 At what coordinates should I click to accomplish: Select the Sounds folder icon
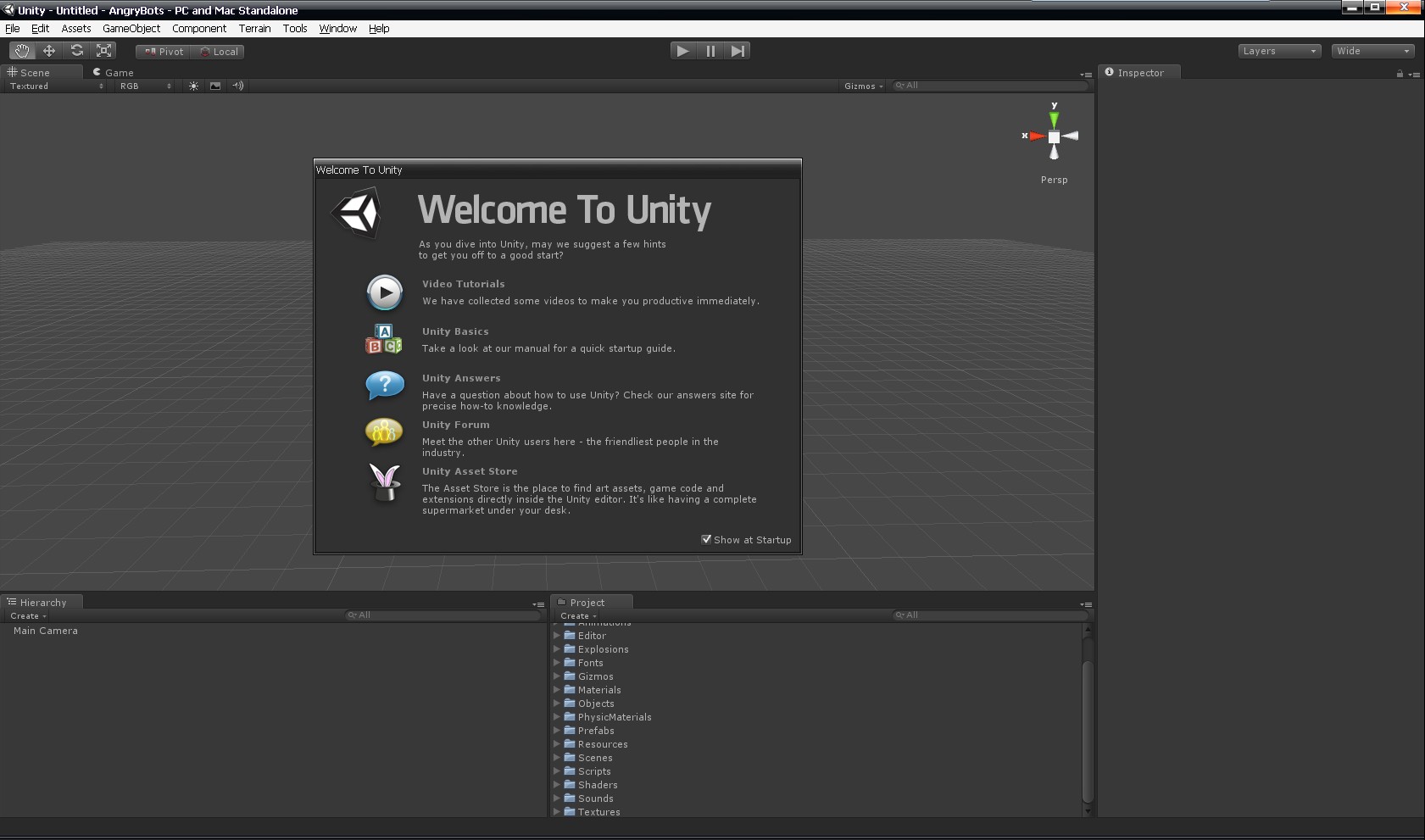tap(570, 798)
